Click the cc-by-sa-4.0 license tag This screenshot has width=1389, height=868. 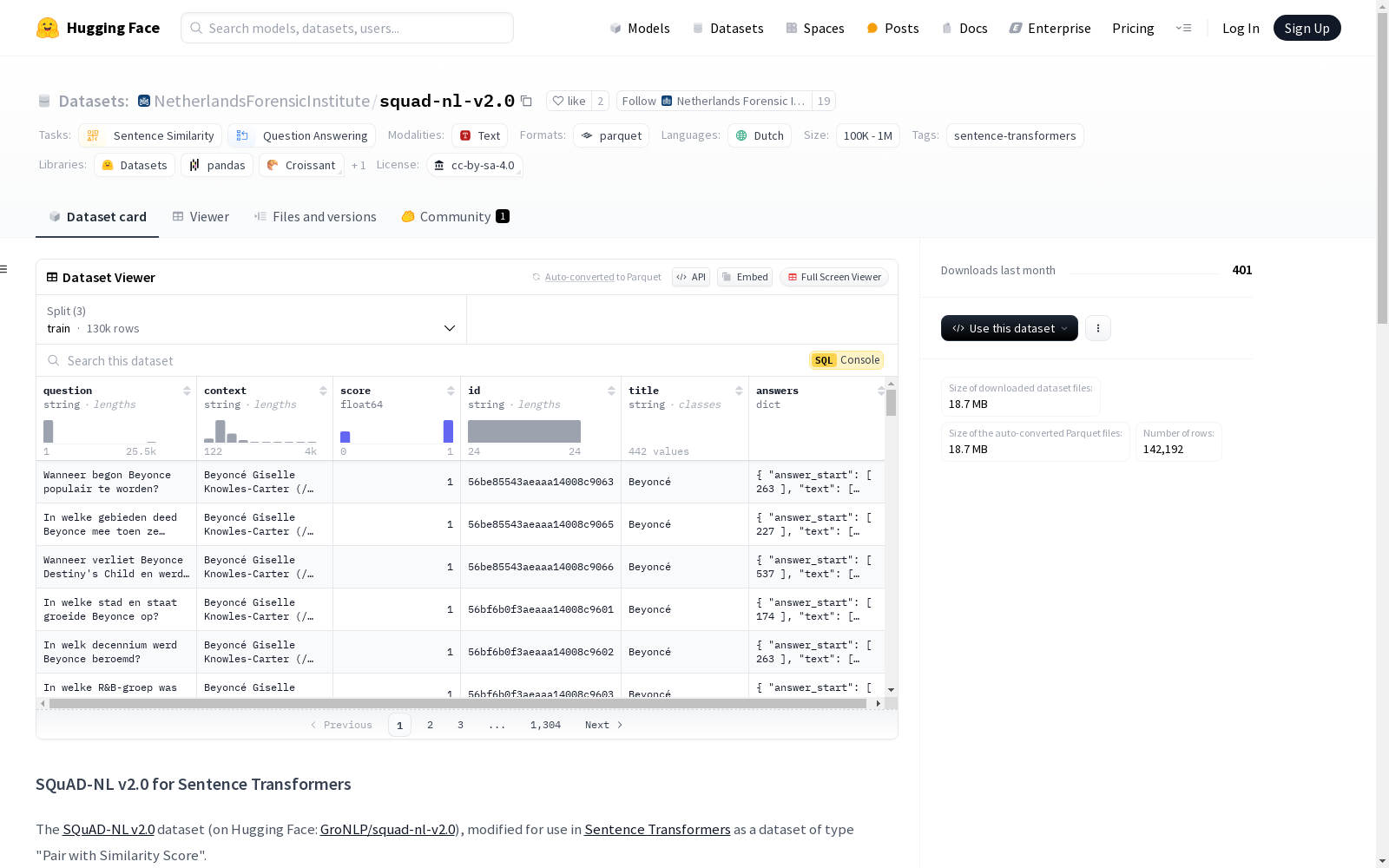click(475, 165)
